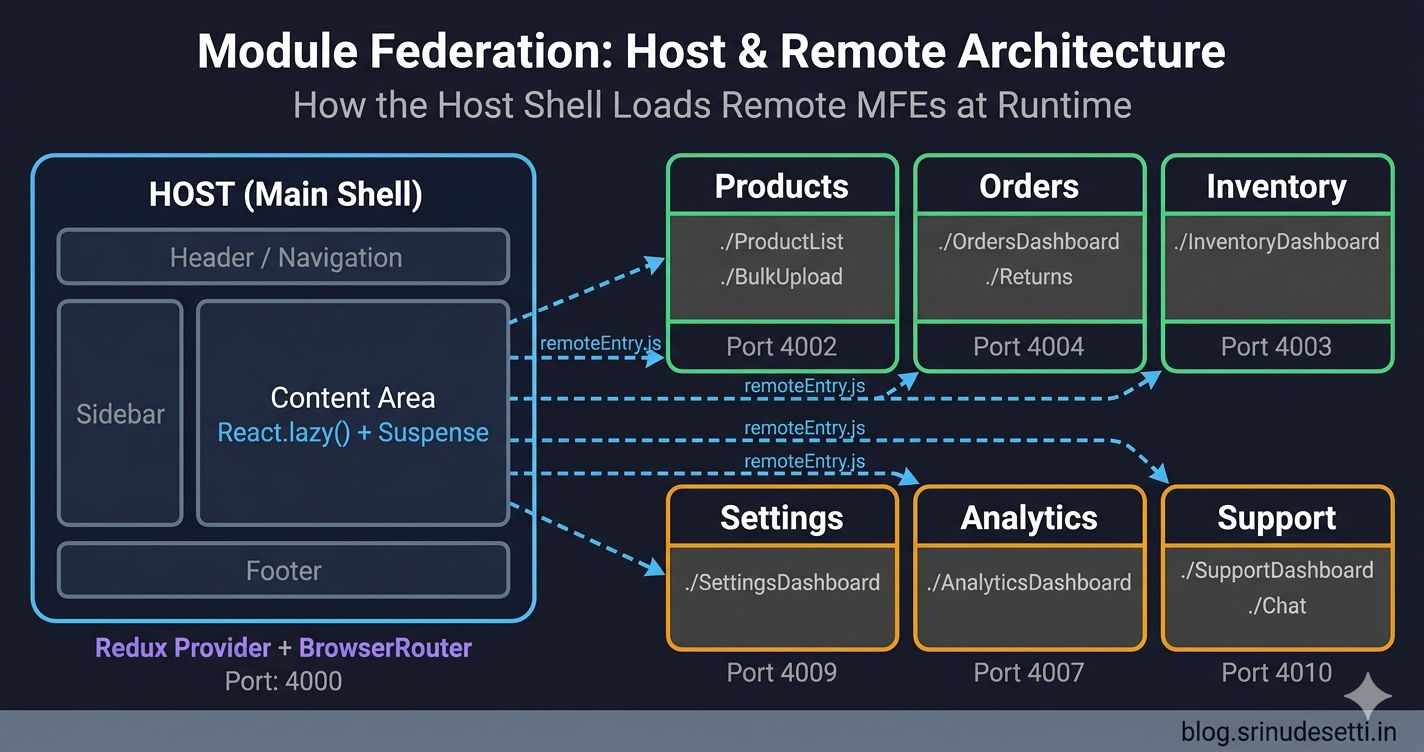Click the 'Analytics' remote heading
1424x752 pixels.
coord(1029,518)
